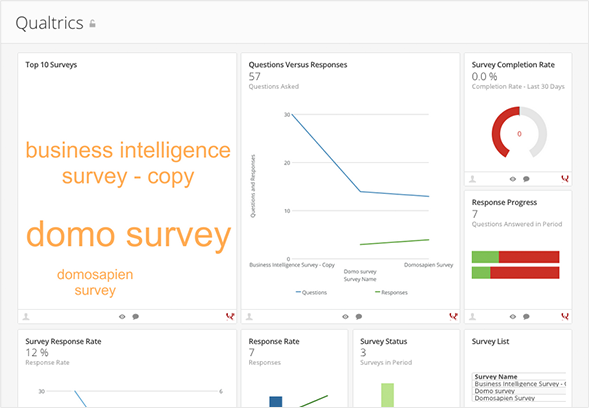Select 'business intelligence survey - copy' in word cloud
Screen dimensions: 589x408
[128, 163]
